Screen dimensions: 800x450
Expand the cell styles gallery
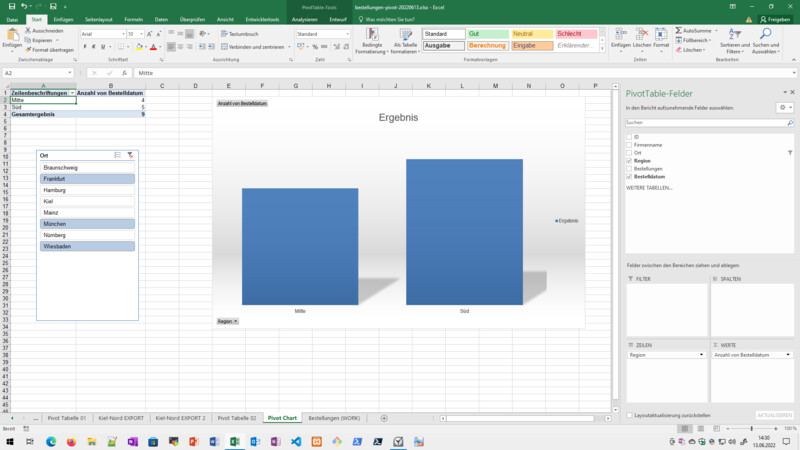click(x=602, y=50)
